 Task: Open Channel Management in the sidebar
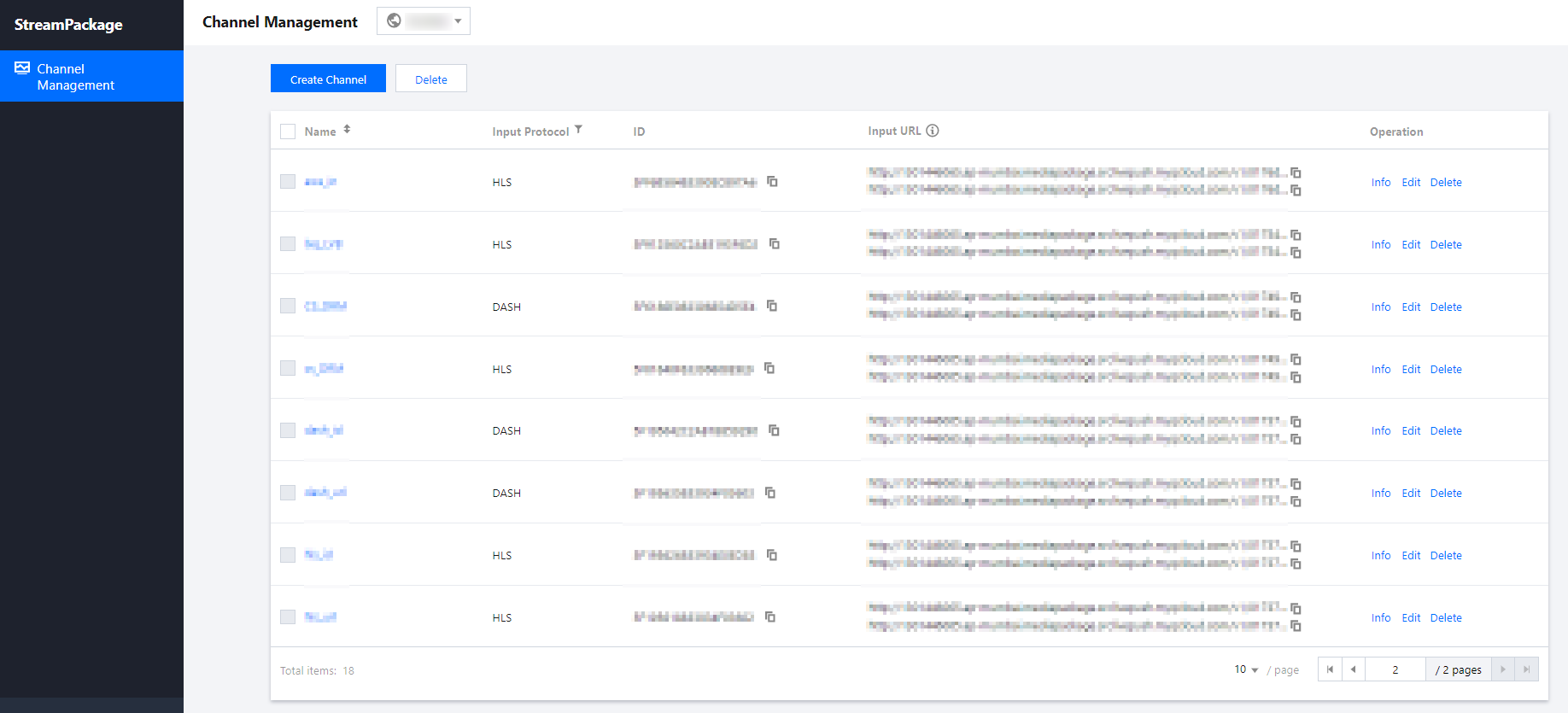pos(91,76)
